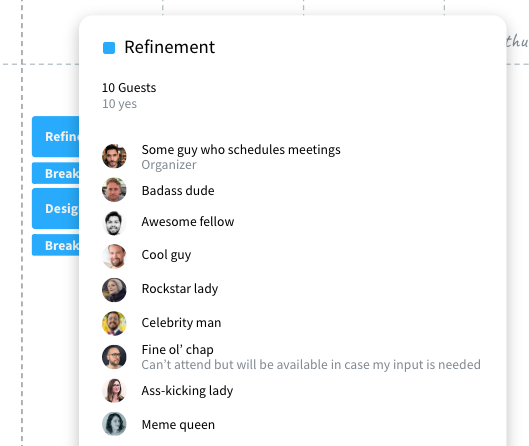
Task: Select Awesome fellow's profile picture
Action: pos(114,223)
